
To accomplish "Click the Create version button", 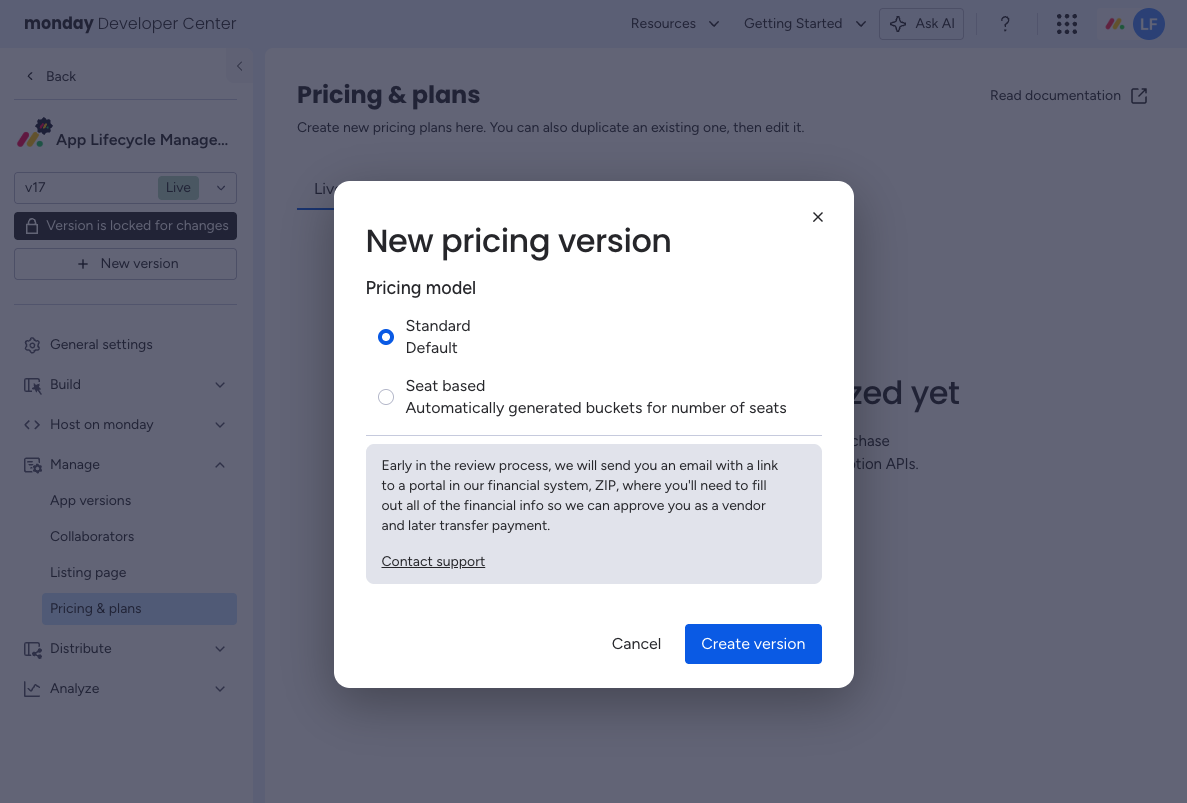I will tap(753, 644).
